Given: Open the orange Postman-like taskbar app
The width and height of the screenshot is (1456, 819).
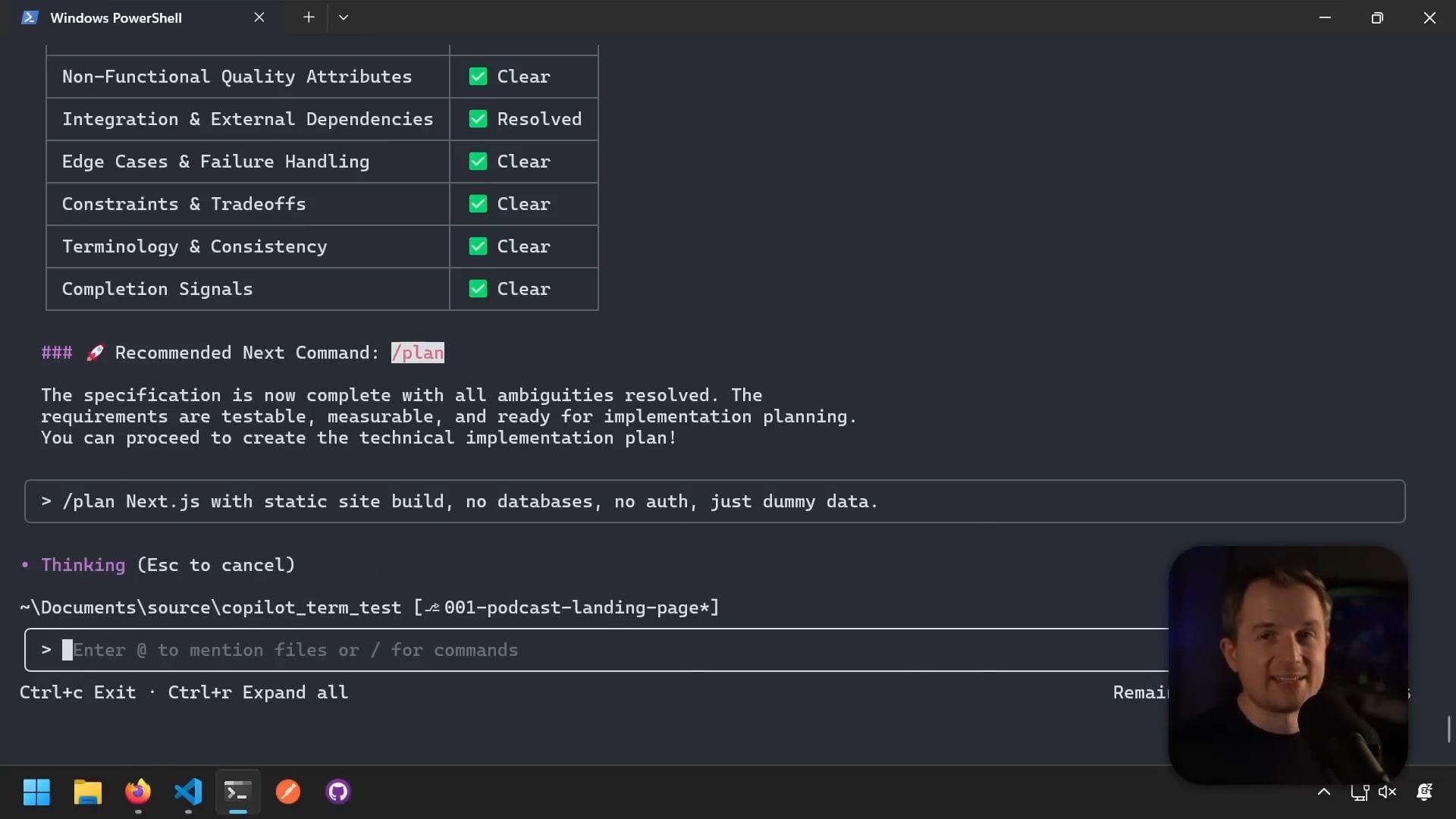Looking at the screenshot, I should coord(288,792).
